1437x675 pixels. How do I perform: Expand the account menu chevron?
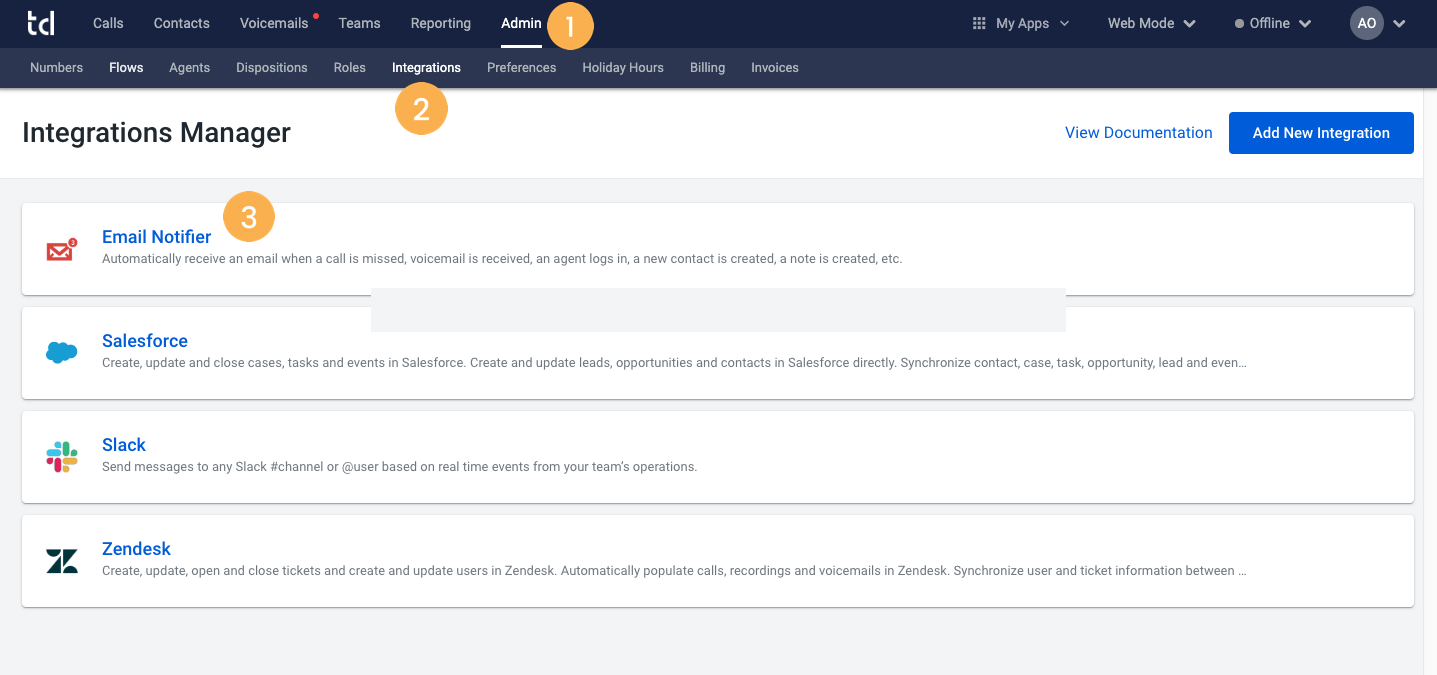[1399, 24]
